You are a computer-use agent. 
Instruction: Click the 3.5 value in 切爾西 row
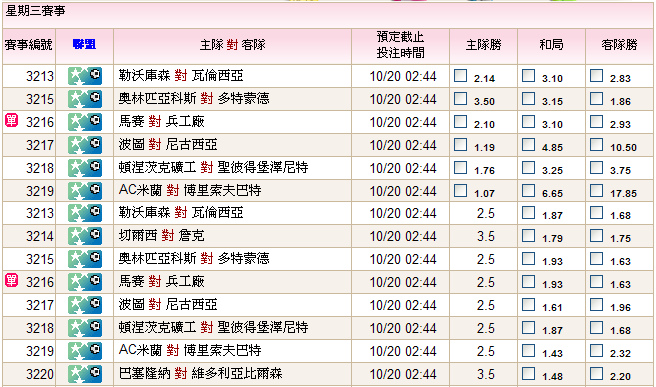point(486,236)
